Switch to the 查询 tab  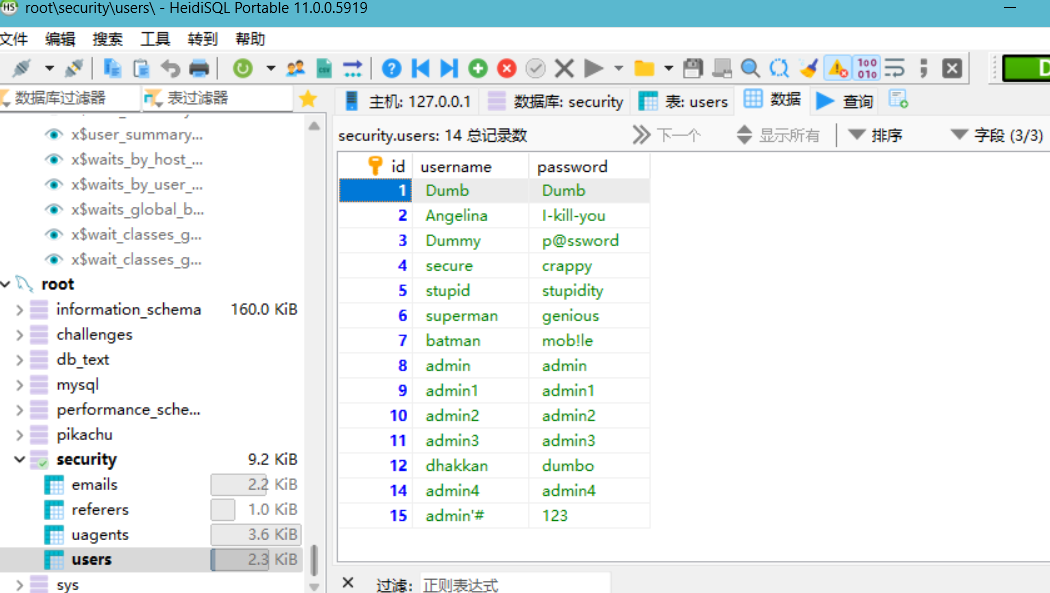(844, 101)
